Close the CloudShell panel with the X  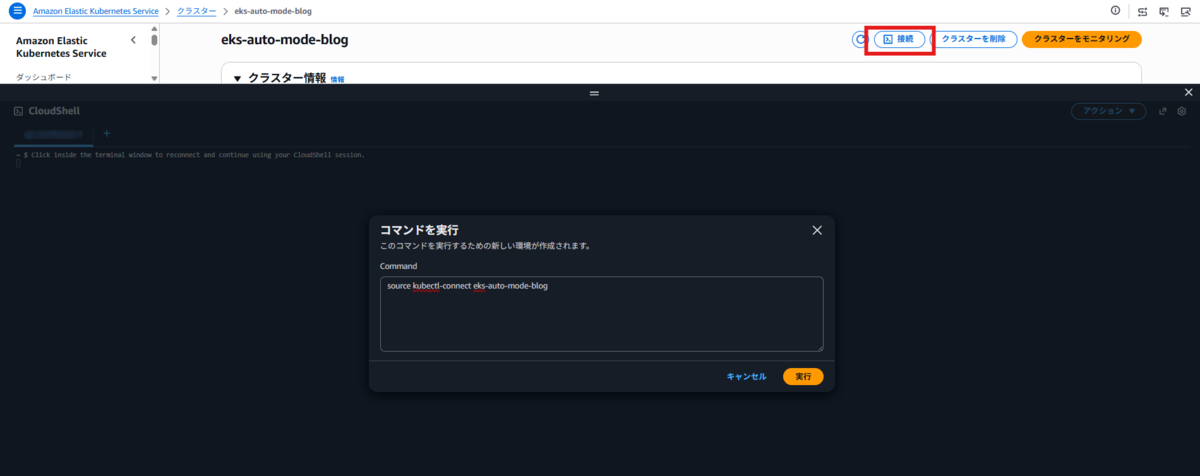(1188, 92)
